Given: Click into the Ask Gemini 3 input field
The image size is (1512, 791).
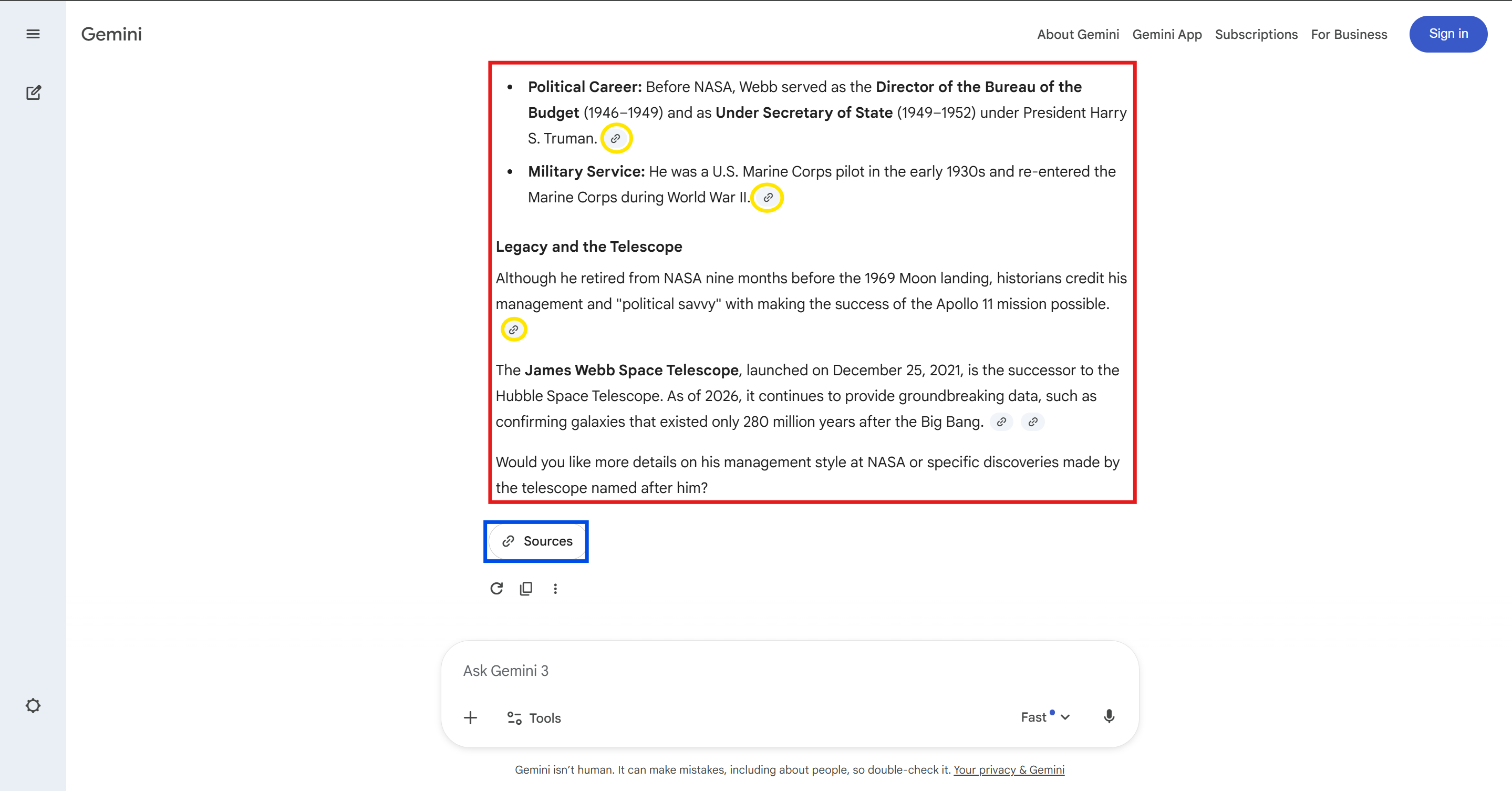Looking at the screenshot, I should tap(705, 670).
